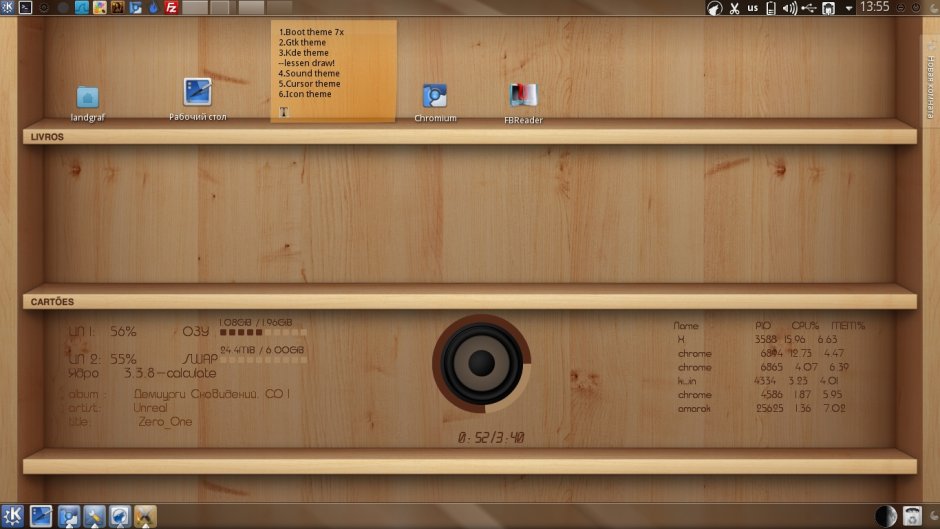Open the USB device notifier icon
This screenshot has width=940, height=529.
click(809, 8)
